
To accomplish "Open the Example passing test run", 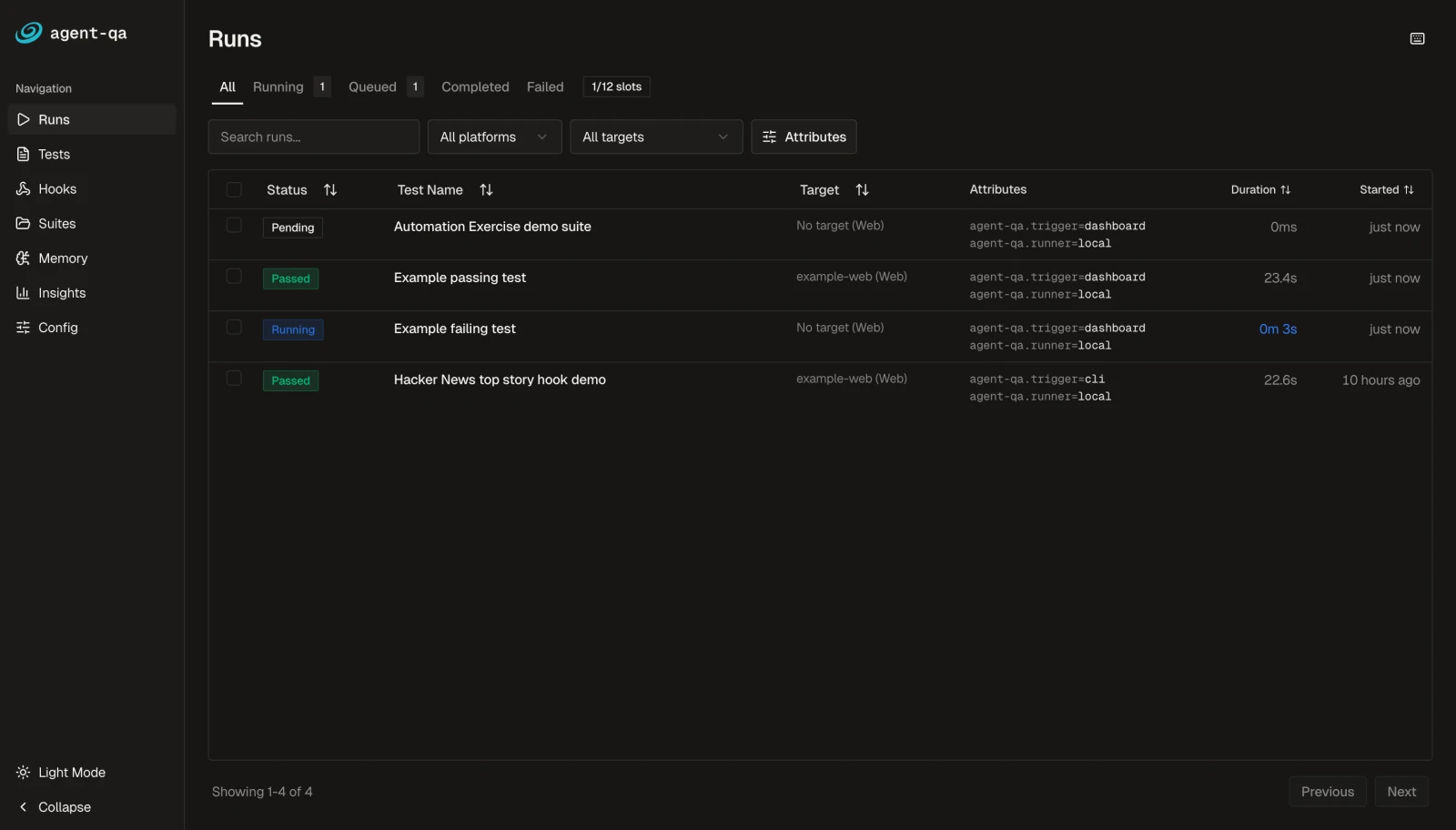I will 460,278.
